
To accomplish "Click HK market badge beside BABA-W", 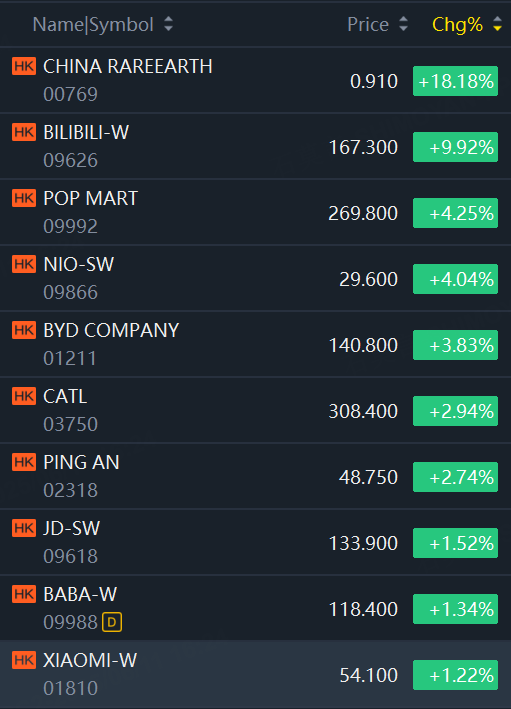I will point(24,595).
